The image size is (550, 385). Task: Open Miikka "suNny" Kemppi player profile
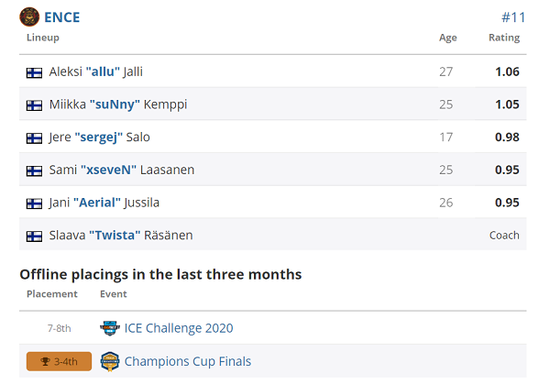pyautogui.click(x=118, y=104)
